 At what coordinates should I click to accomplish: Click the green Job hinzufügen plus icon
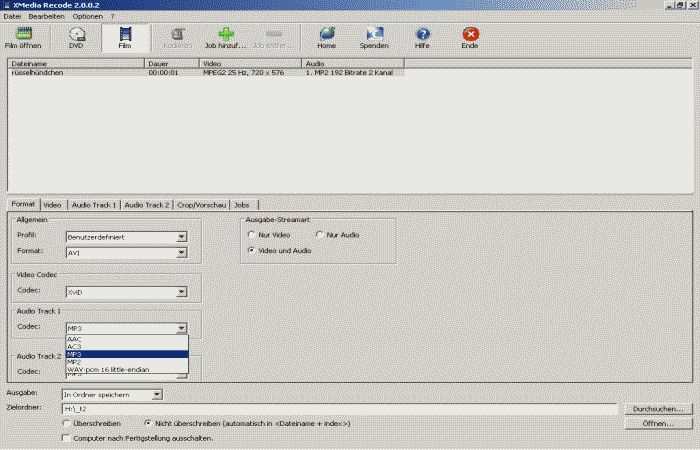pos(226,34)
